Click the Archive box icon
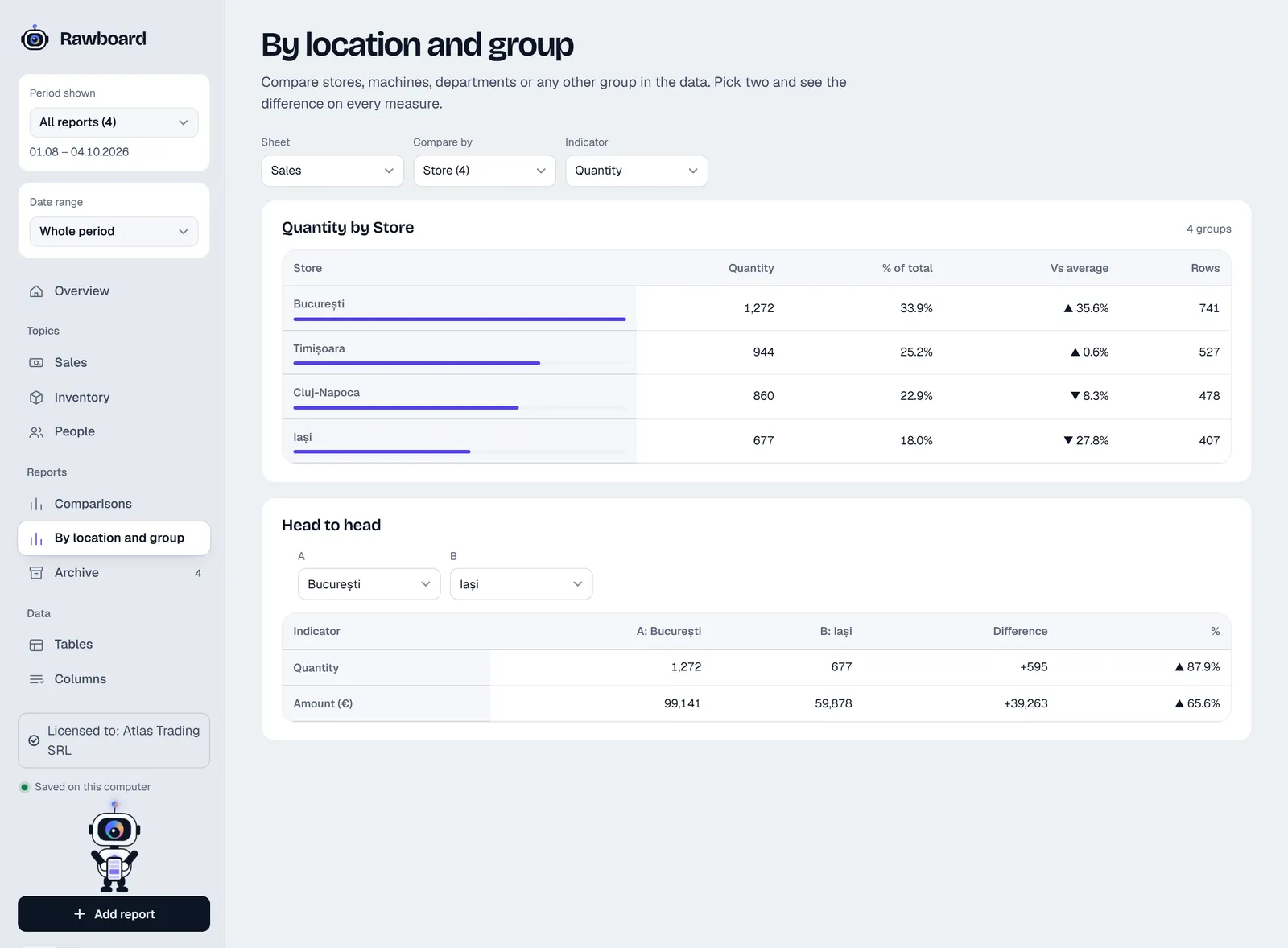Image resolution: width=1288 pixels, height=948 pixels. coord(36,573)
